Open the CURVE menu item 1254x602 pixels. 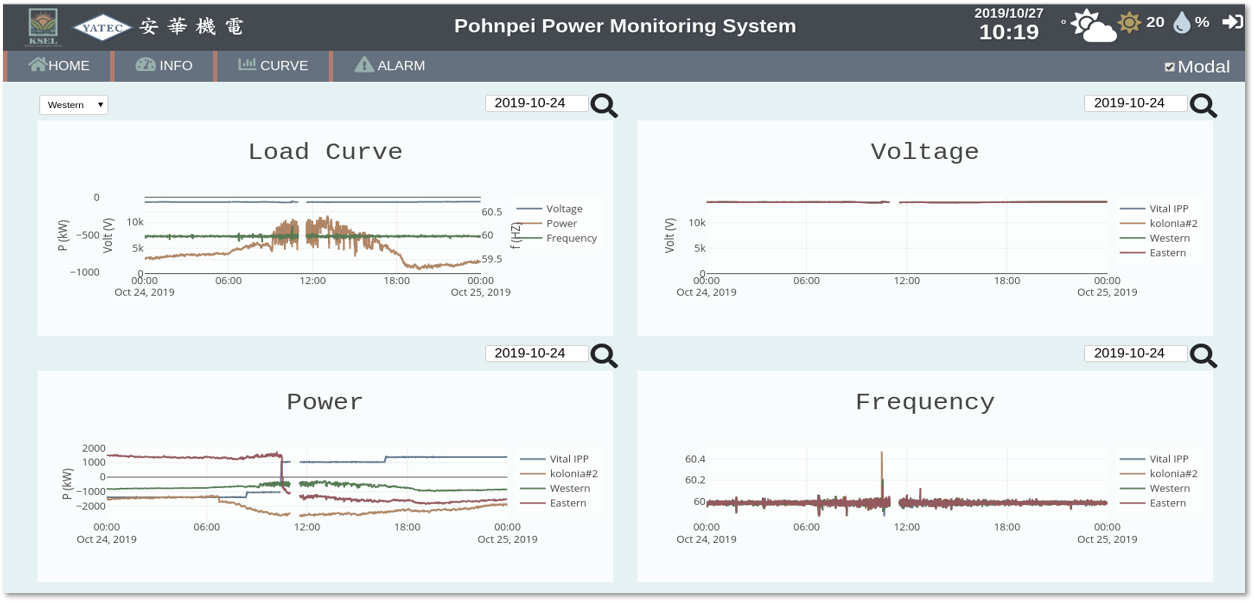pyautogui.click(x=273, y=66)
